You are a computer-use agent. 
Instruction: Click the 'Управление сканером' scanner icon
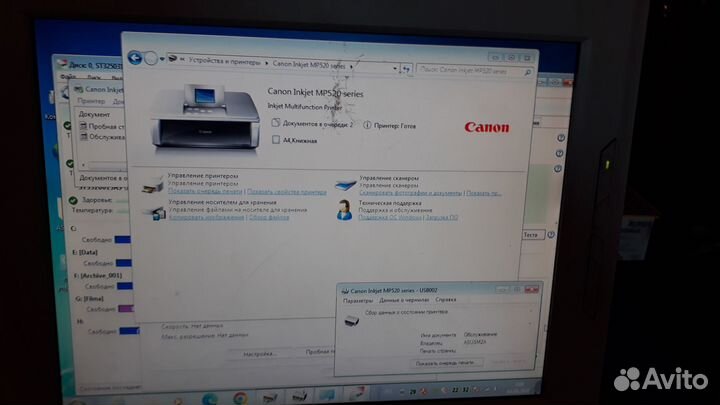click(346, 185)
